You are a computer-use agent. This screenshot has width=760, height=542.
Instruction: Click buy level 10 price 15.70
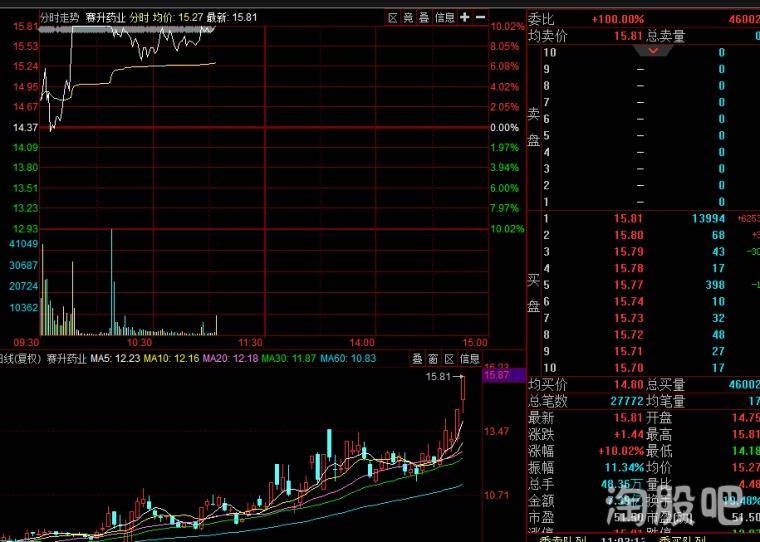coord(628,368)
